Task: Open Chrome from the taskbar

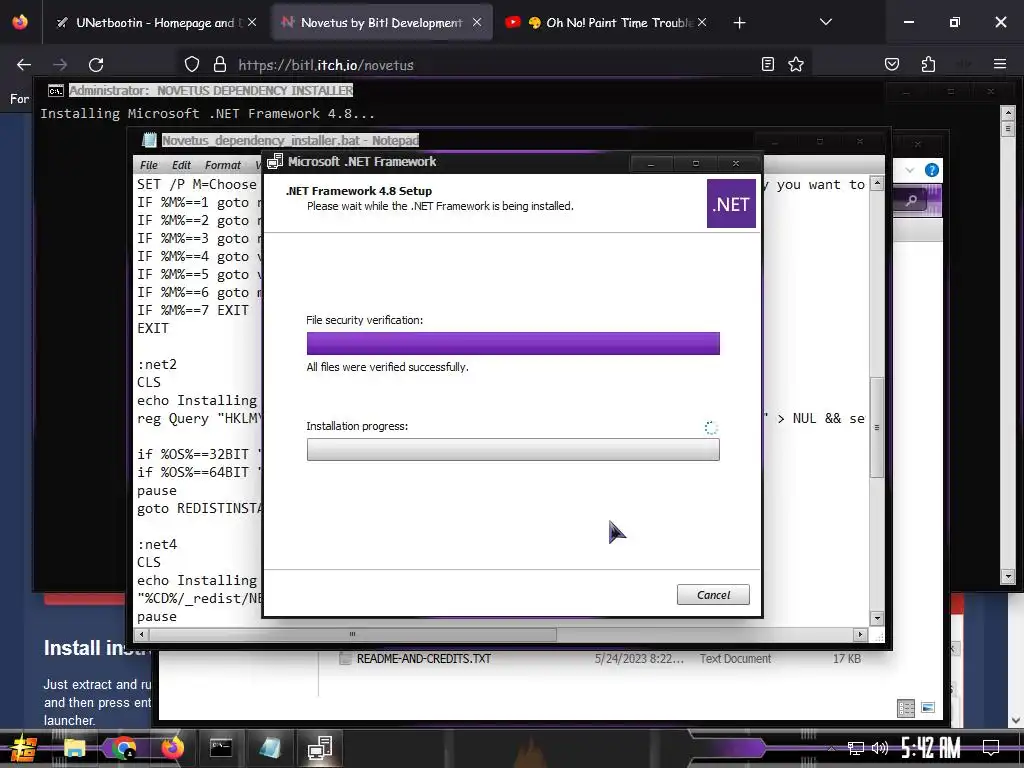Action: [x=123, y=748]
